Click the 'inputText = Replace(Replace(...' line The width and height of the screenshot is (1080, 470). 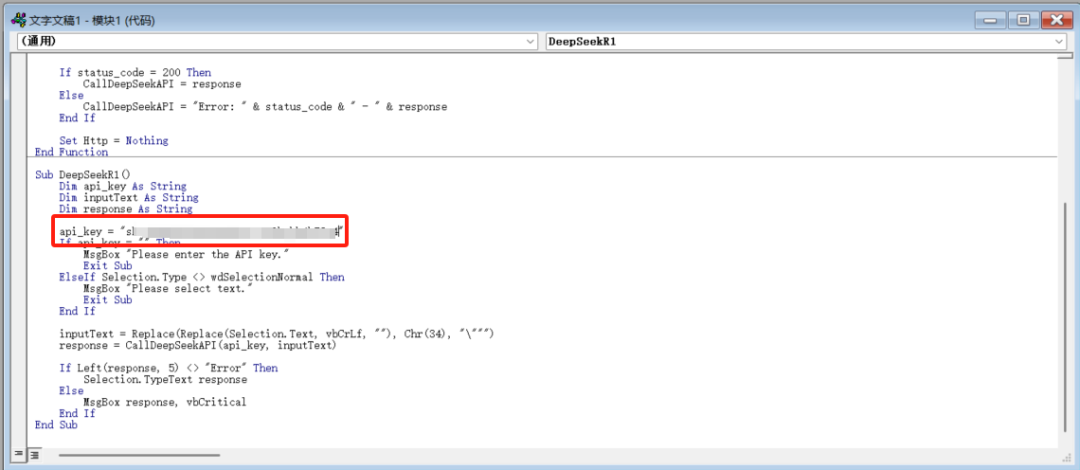point(277,334)
